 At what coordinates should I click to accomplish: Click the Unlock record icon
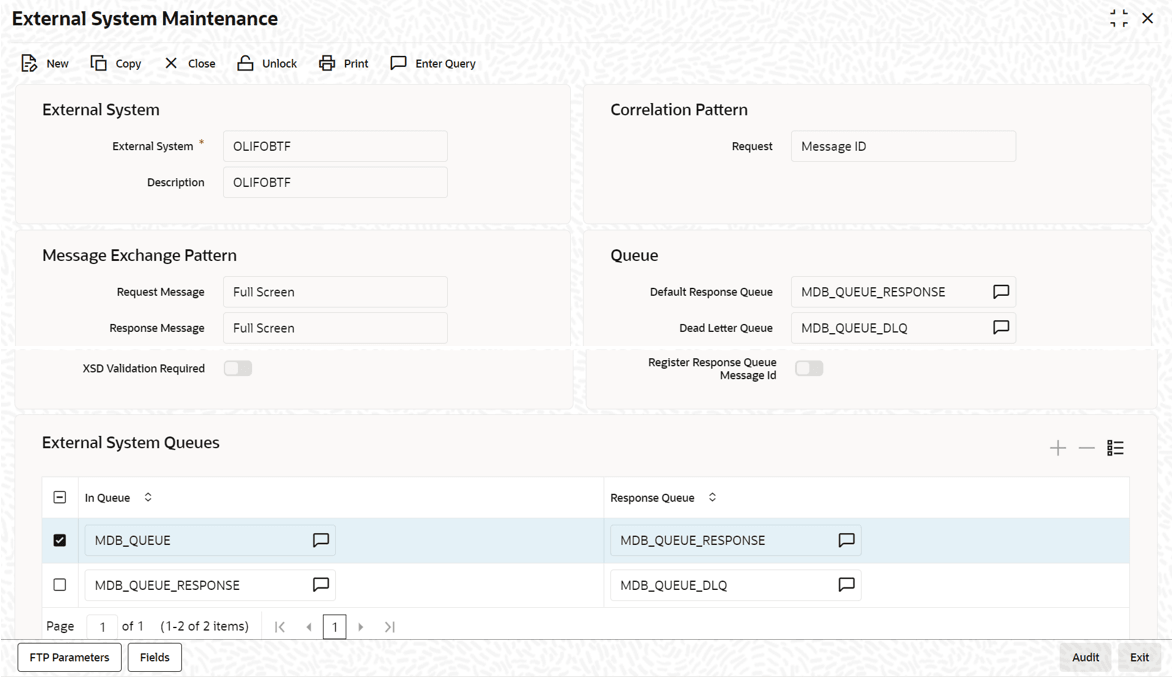tap(245, 63)
